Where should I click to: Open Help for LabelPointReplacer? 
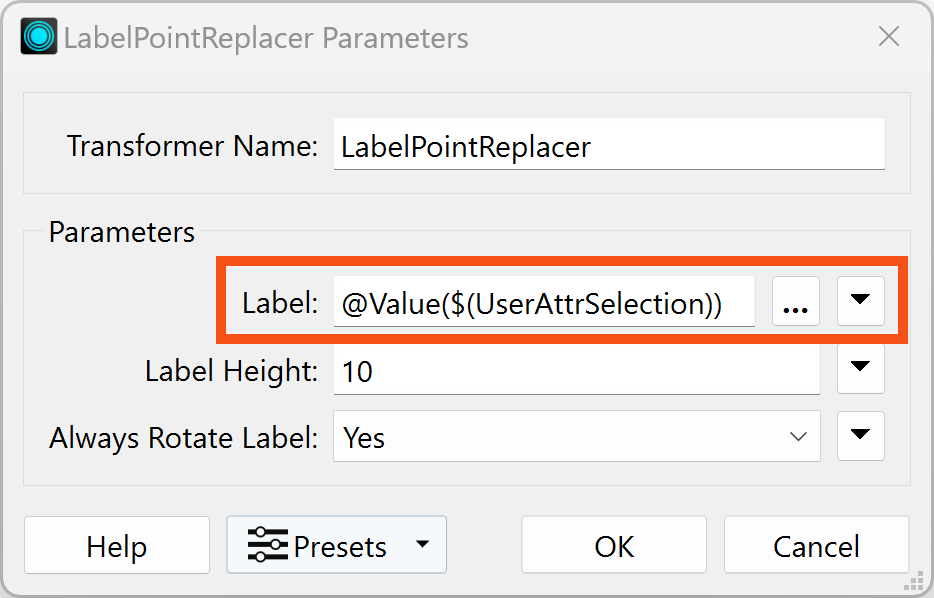tap(116, 545)
